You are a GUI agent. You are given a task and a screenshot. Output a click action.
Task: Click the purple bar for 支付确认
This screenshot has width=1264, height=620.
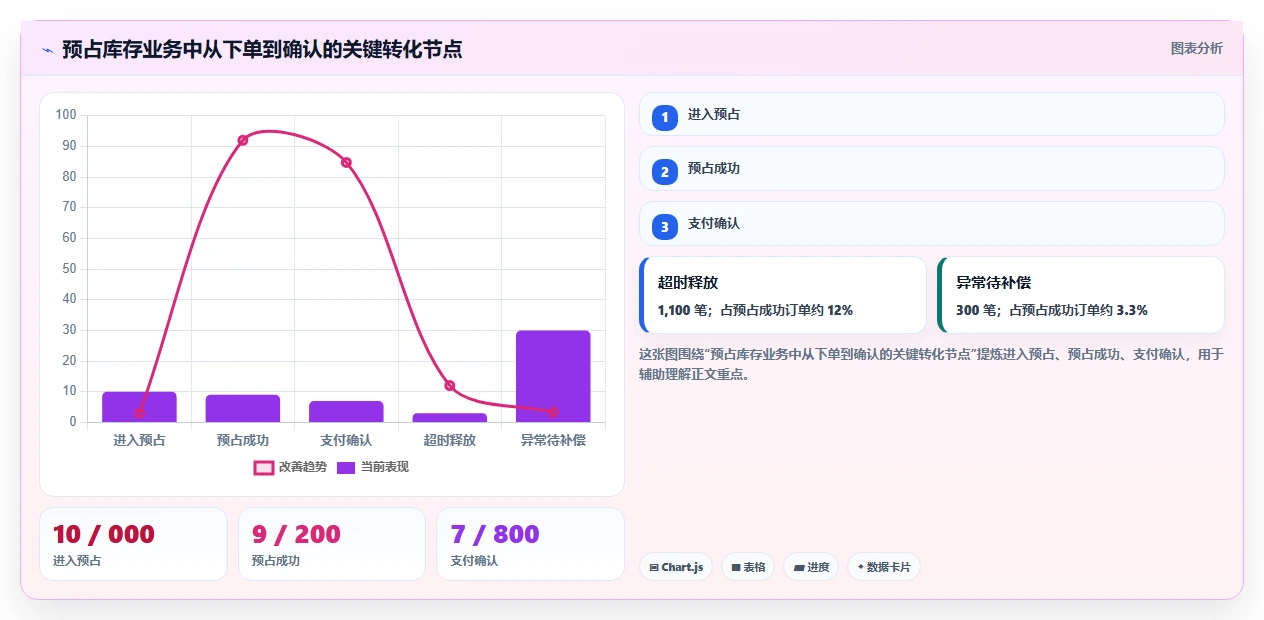(346, 411)
